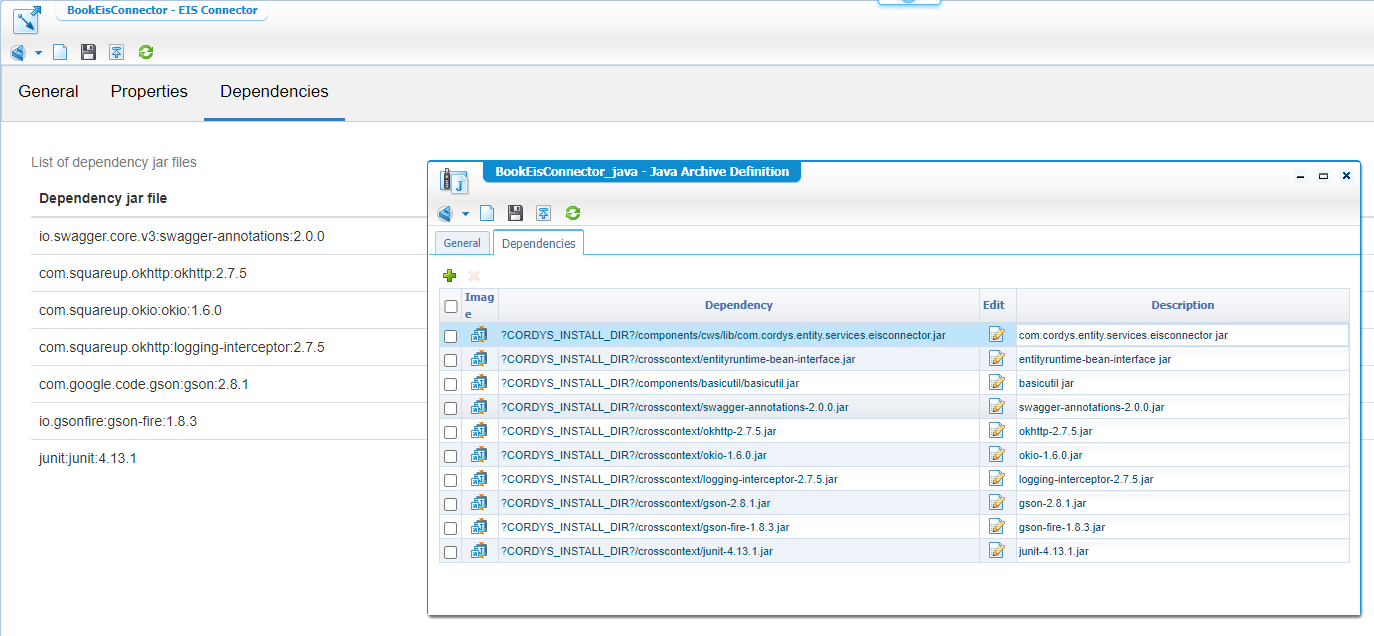Maximize the Java Archive Definition window
The height and width of the screenshot is (636, 1374).
click(1323, 176)
